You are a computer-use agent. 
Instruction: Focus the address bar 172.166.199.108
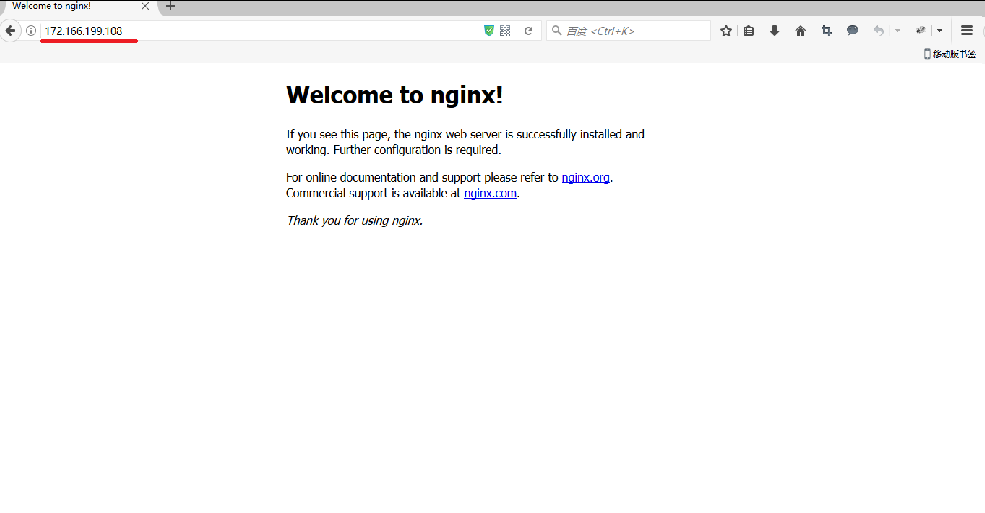click(261, 30)
